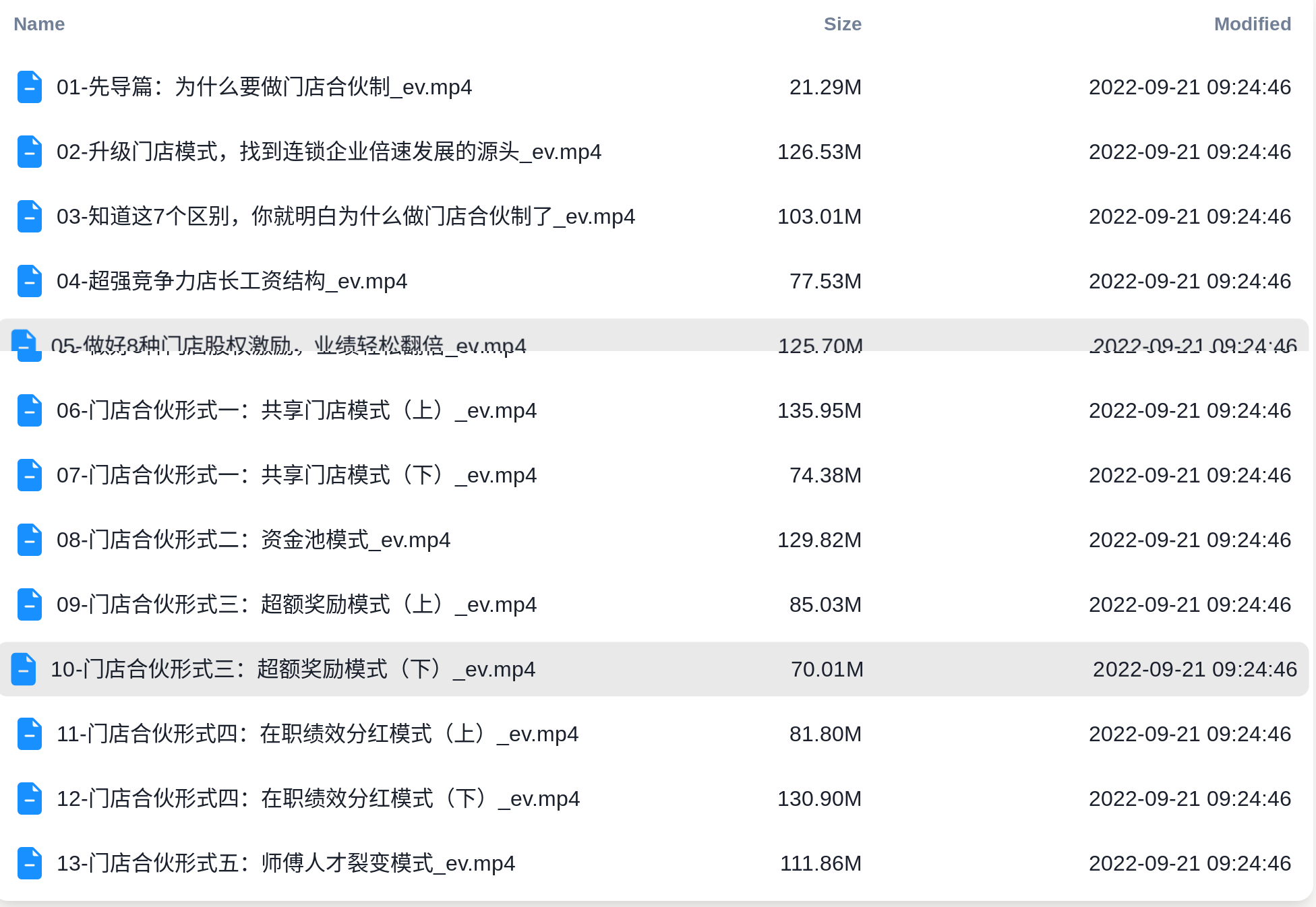Click file icon of 13-师傅人才裂变模式
Image resolution: width=1316 pixels, height=907 pixels.
pos(30,863)
